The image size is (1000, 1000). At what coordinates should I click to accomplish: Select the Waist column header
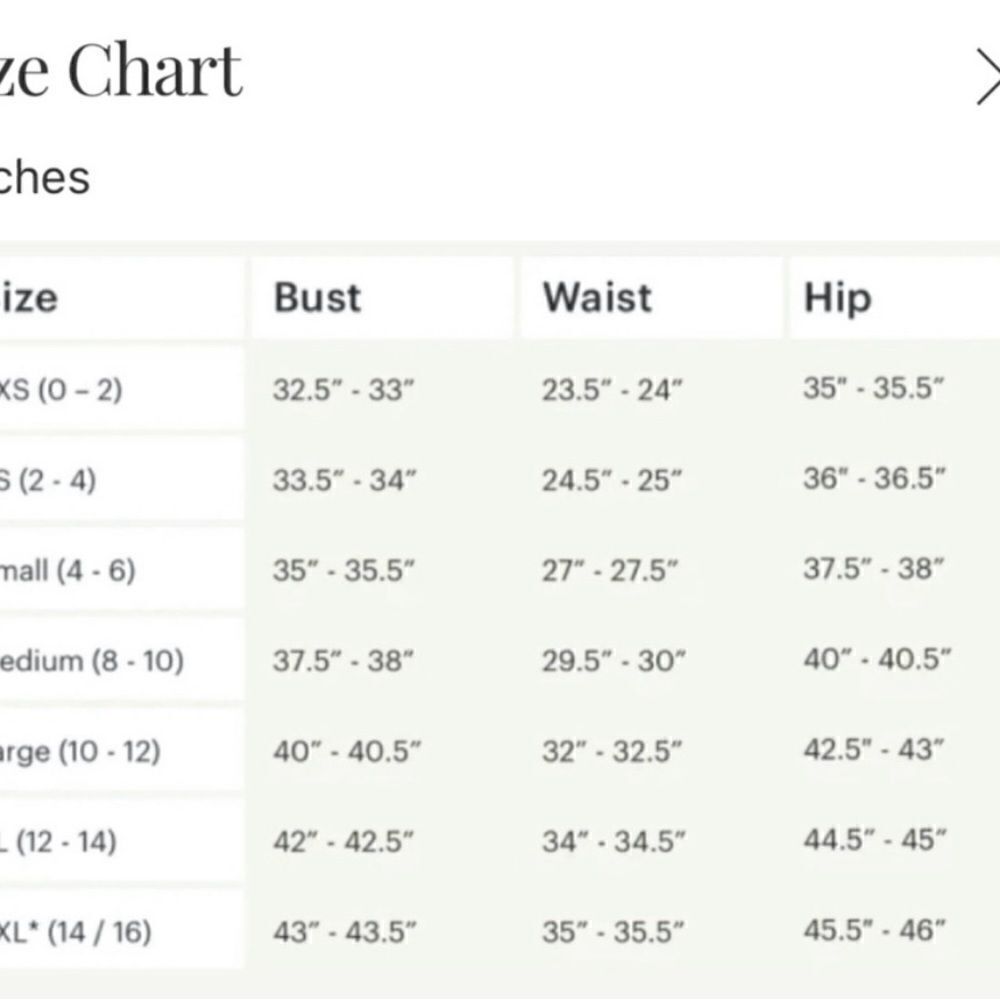pos(597,298)
